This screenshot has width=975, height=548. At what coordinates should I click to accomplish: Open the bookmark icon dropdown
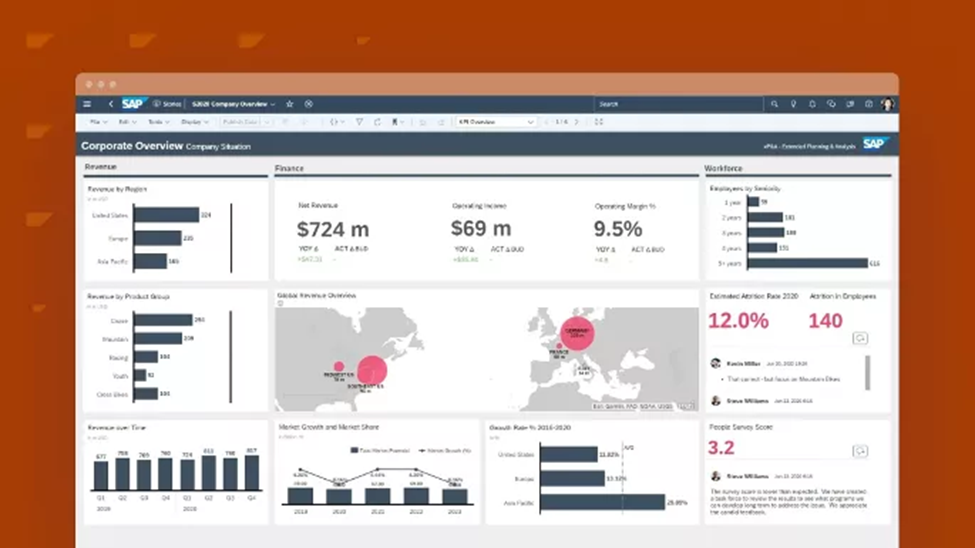397,123
